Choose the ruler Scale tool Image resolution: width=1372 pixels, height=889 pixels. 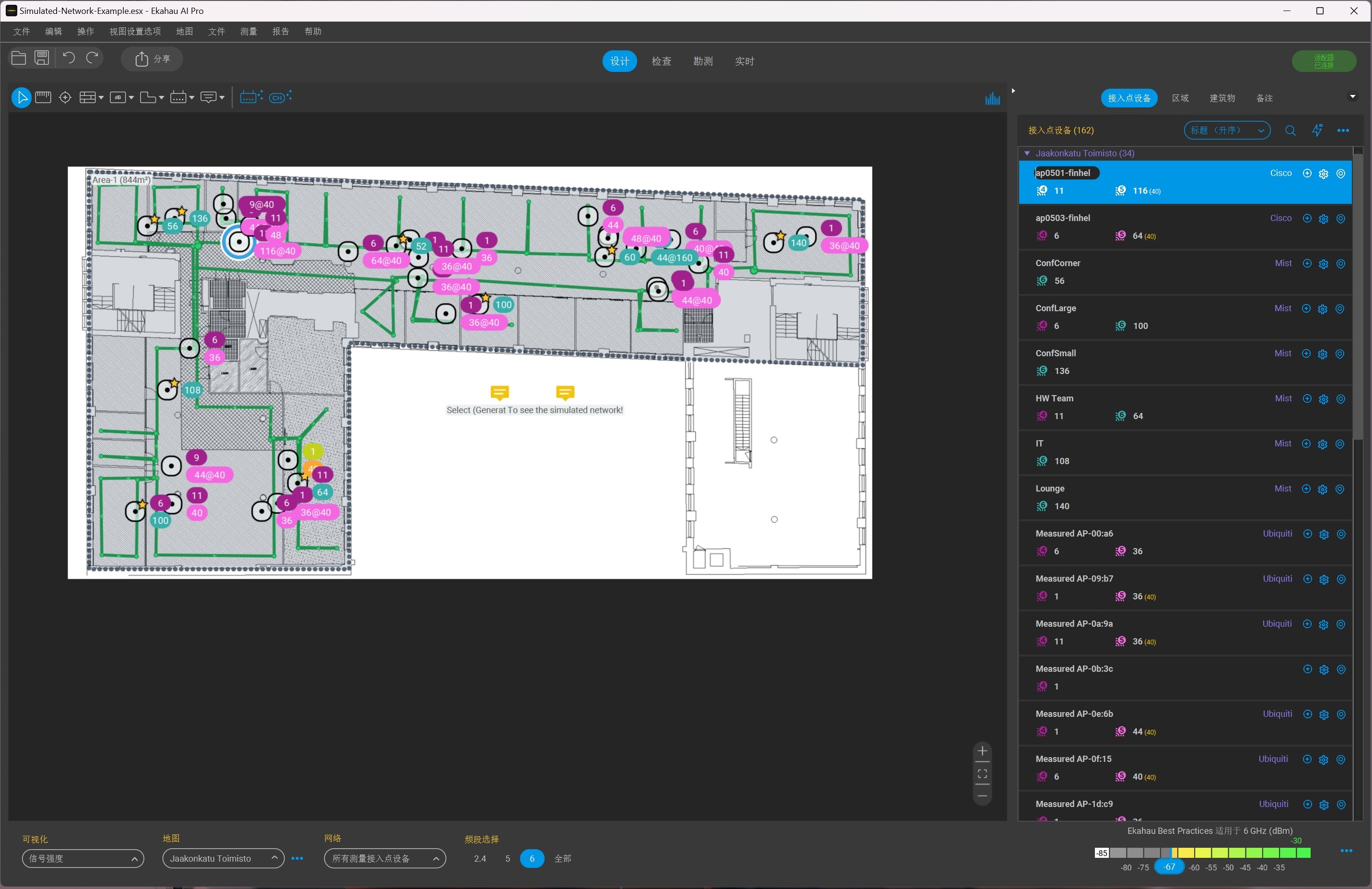(x=43, y=97)
